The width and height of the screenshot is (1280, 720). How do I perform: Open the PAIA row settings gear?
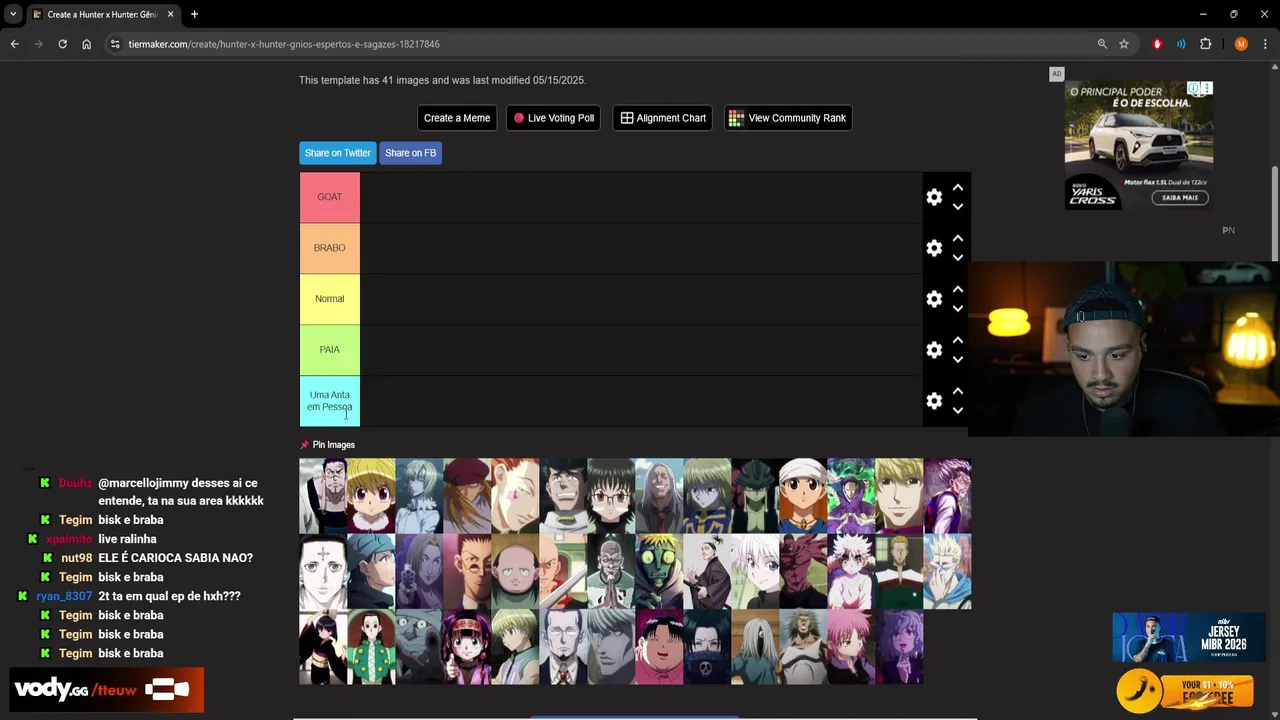click(x=934, y=350)
